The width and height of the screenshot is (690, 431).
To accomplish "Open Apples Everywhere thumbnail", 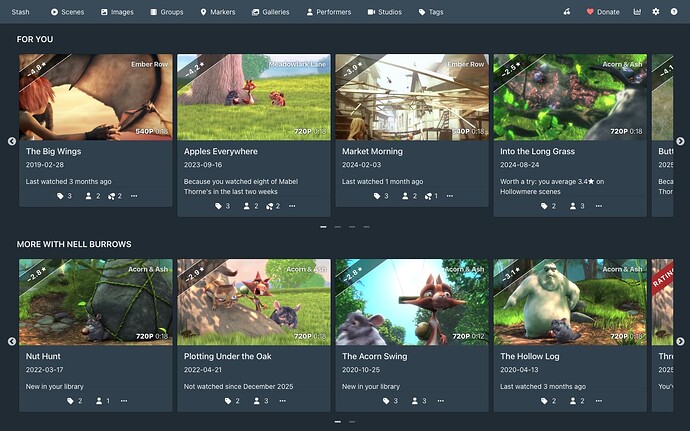I will tap(253, 97).
